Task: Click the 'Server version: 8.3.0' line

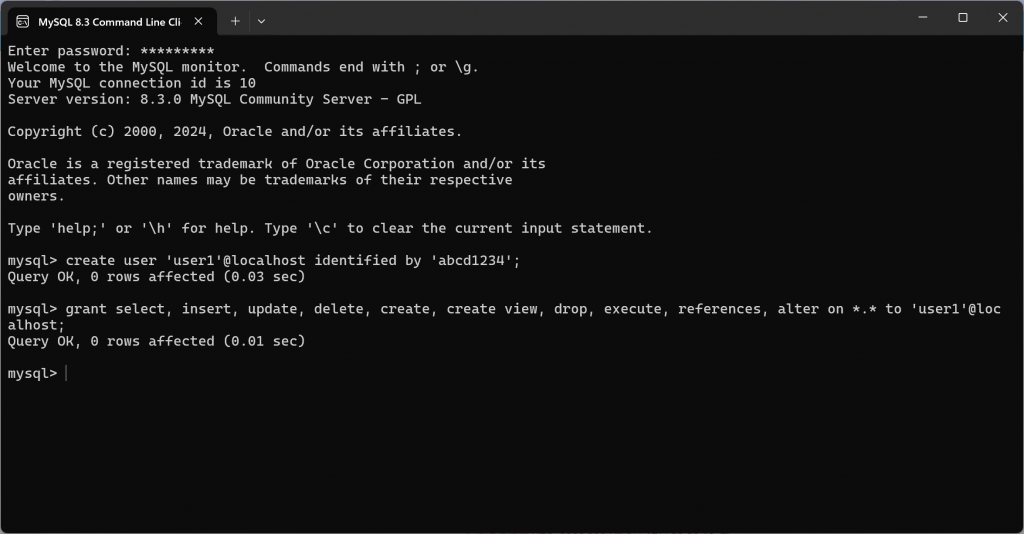Action: [x=214, y=99]
